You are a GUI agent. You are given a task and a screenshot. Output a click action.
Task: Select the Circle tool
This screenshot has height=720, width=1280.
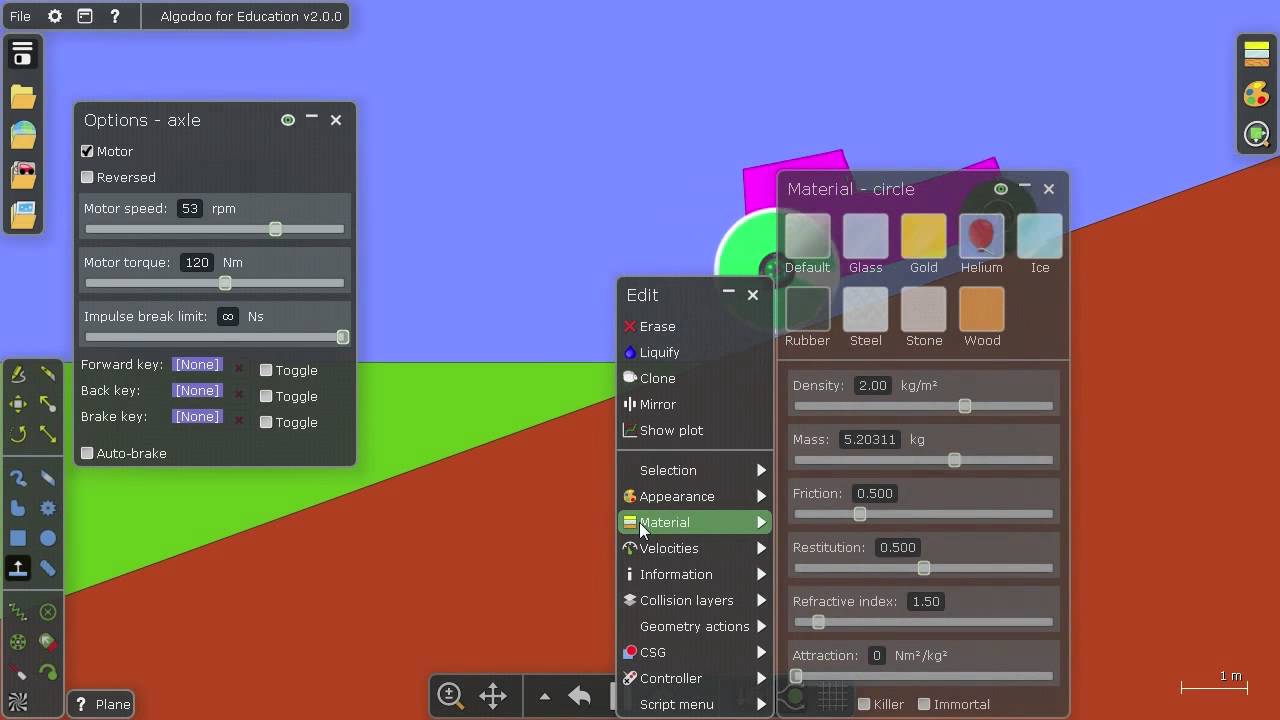tap(48, 538)
